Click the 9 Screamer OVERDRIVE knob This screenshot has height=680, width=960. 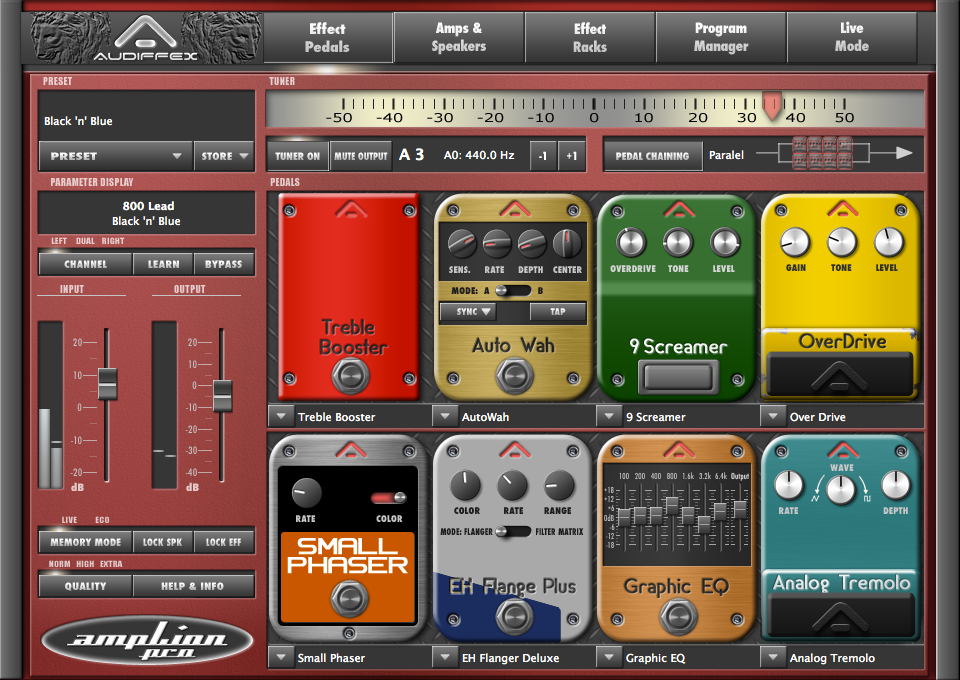(631, 242)
